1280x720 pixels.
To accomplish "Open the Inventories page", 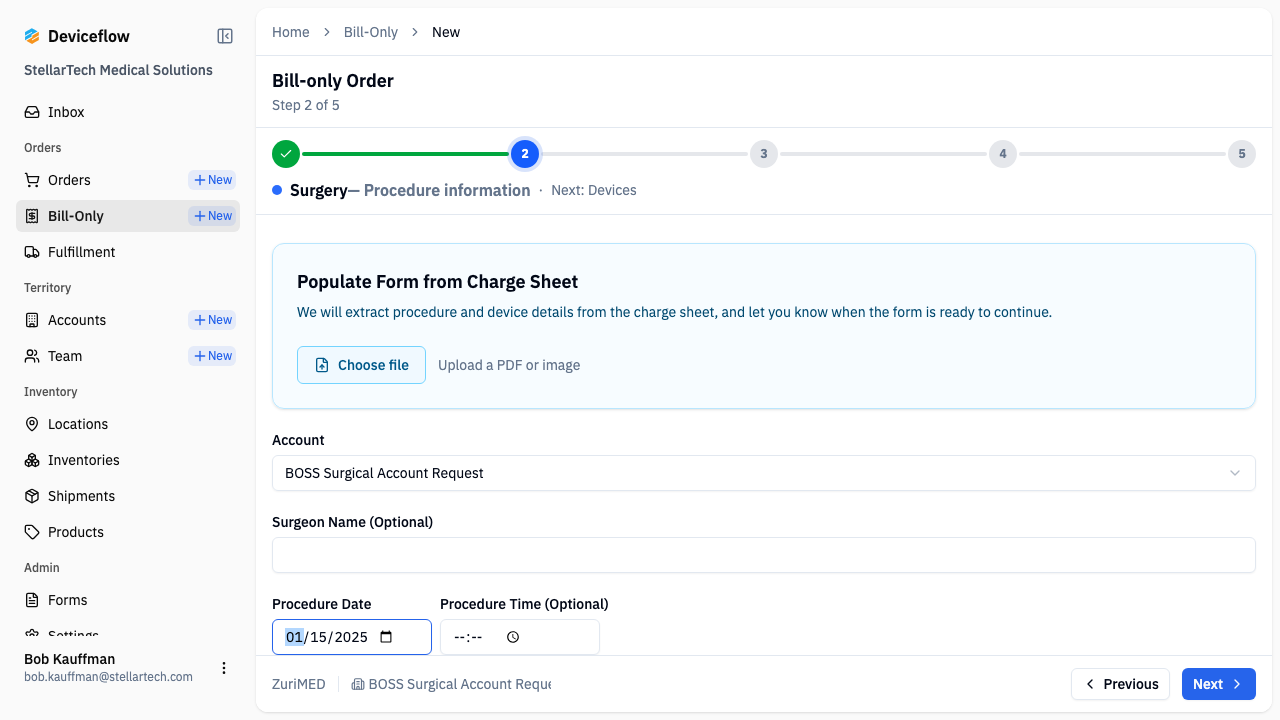I will pos(128,460).
